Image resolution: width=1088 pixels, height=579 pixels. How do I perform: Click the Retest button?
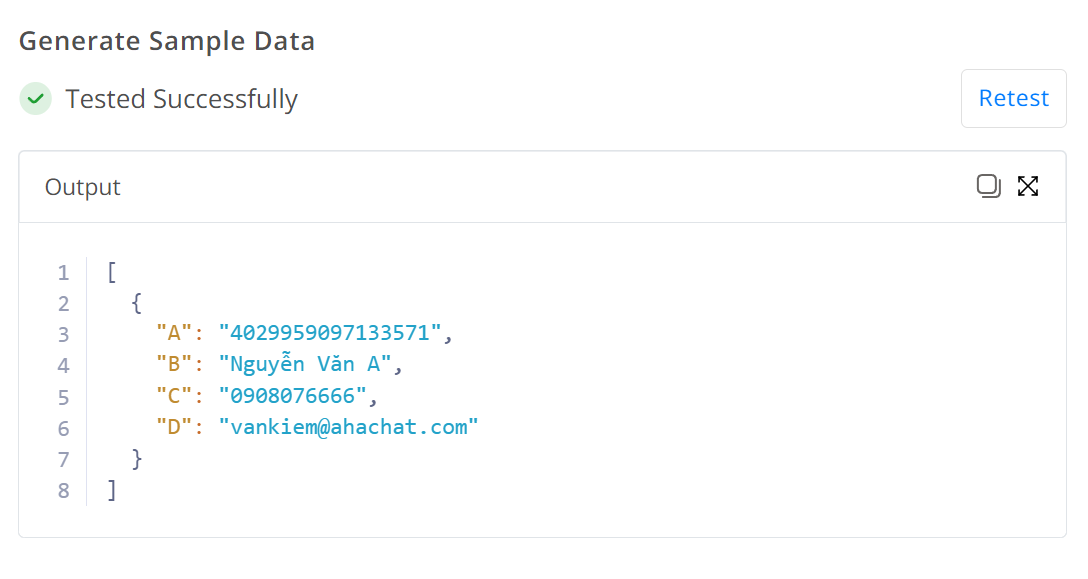[1013, 98]
